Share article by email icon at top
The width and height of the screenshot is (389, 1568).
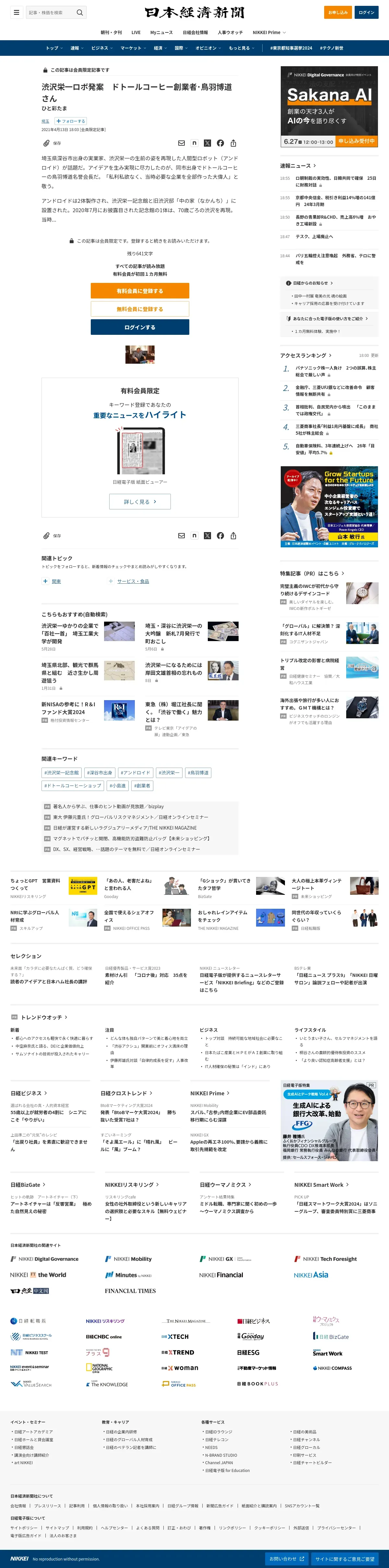pos(181,143)
